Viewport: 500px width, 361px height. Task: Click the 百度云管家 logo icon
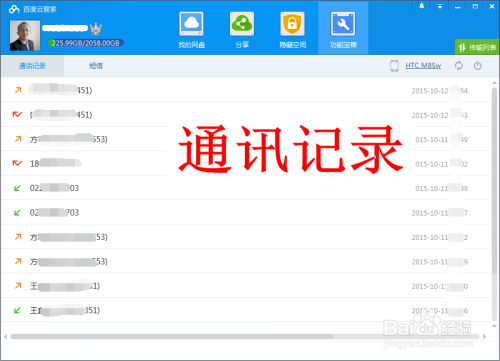(14, 9)
